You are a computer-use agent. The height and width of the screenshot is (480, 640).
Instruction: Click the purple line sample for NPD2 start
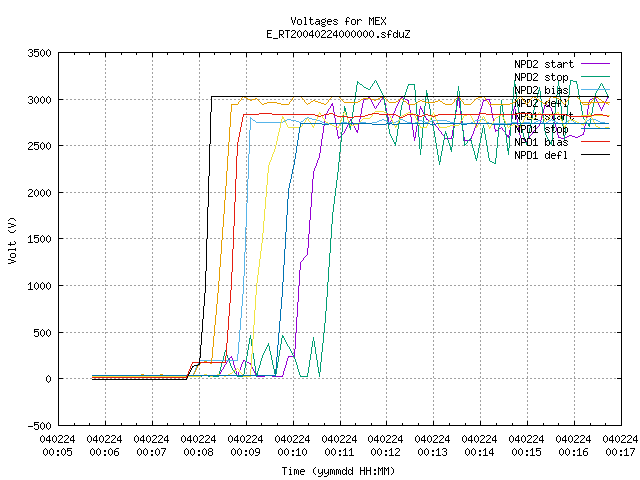click(596, 64)
